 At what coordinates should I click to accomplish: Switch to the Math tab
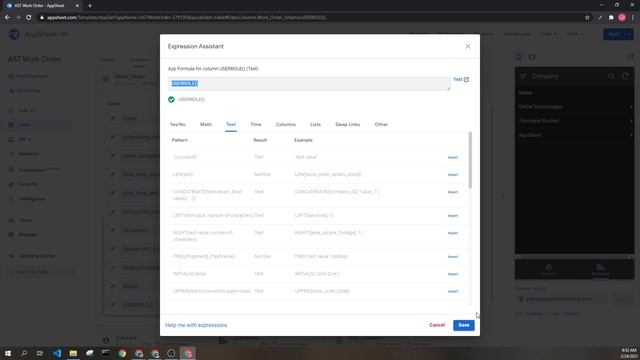[206, 124]
